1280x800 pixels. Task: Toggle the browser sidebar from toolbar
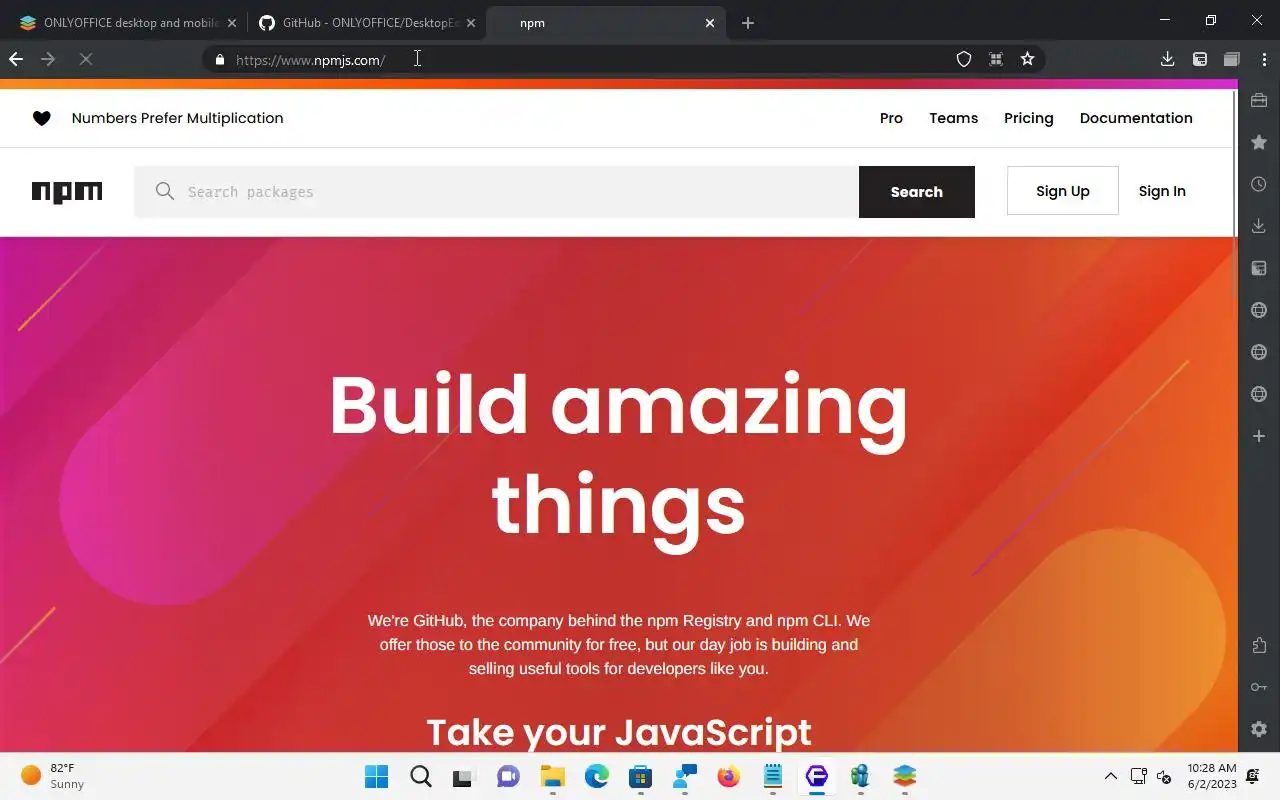click(1200, 60)
